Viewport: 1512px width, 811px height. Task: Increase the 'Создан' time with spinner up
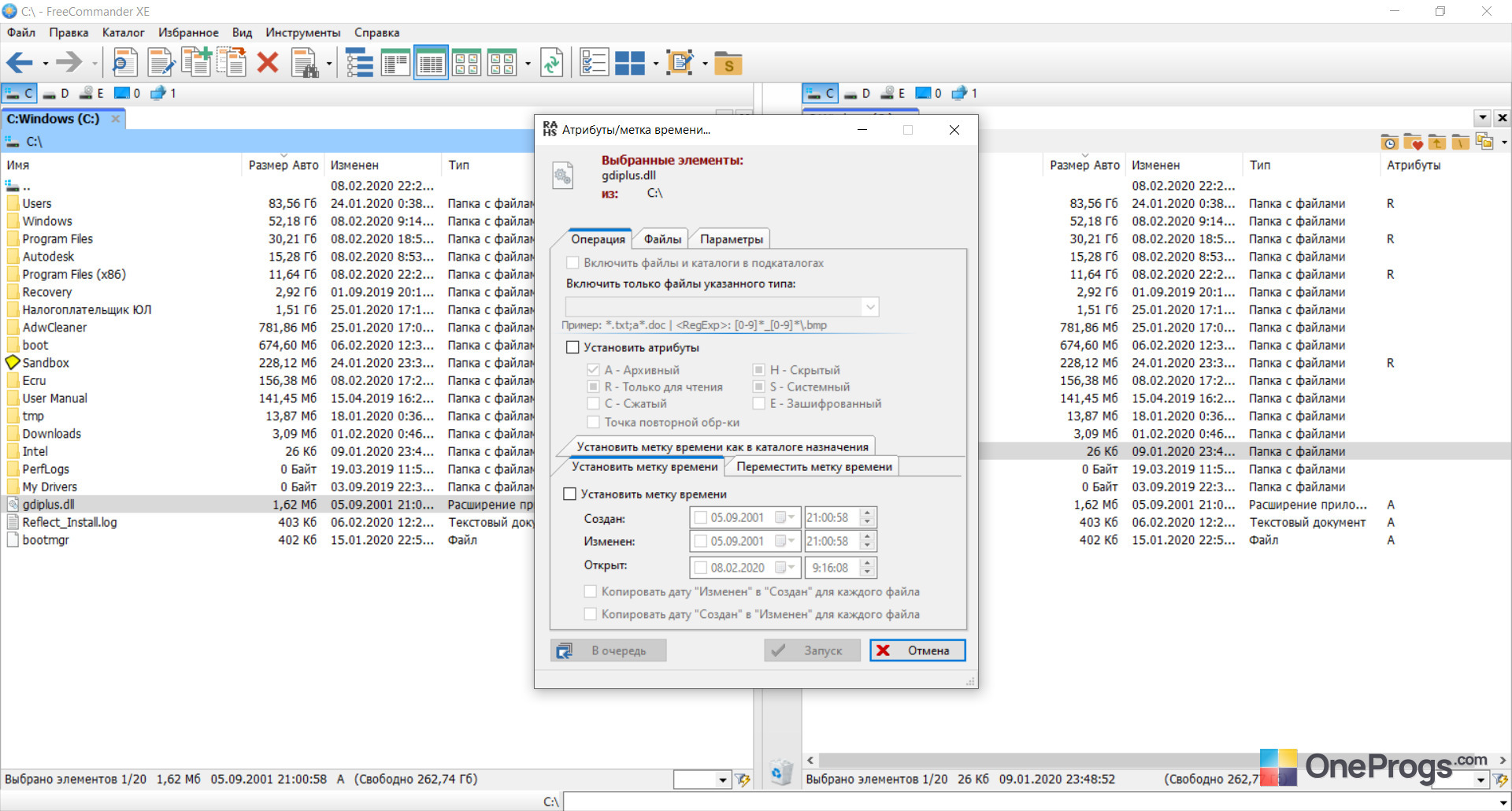pyautogui.click(x=868, y=513)
